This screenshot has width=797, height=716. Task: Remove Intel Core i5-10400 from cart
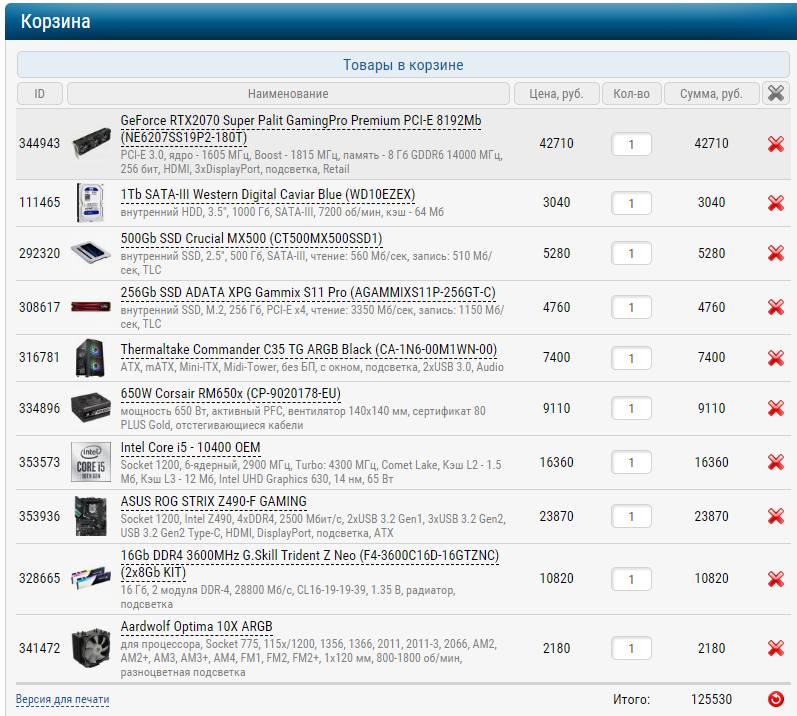coord(776,462)
